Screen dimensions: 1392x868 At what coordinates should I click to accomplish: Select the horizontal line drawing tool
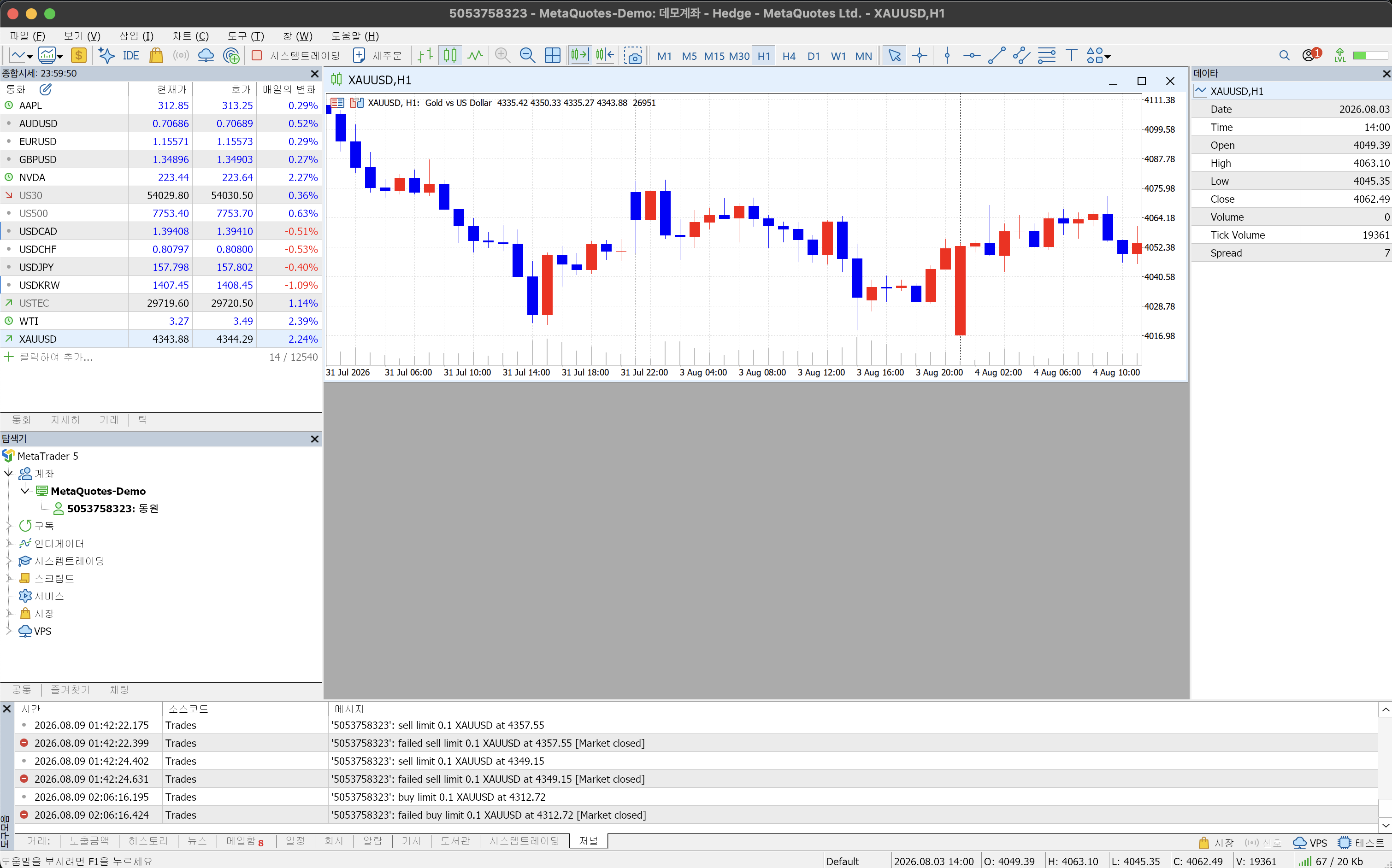pos(972,56)
